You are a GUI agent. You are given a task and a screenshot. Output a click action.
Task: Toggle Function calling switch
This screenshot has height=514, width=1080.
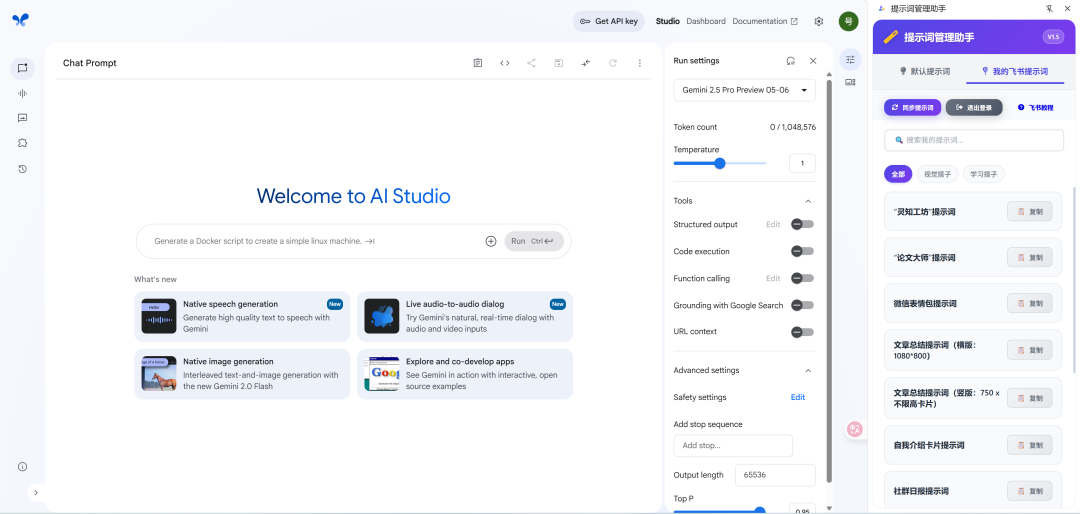pos(802,278)
